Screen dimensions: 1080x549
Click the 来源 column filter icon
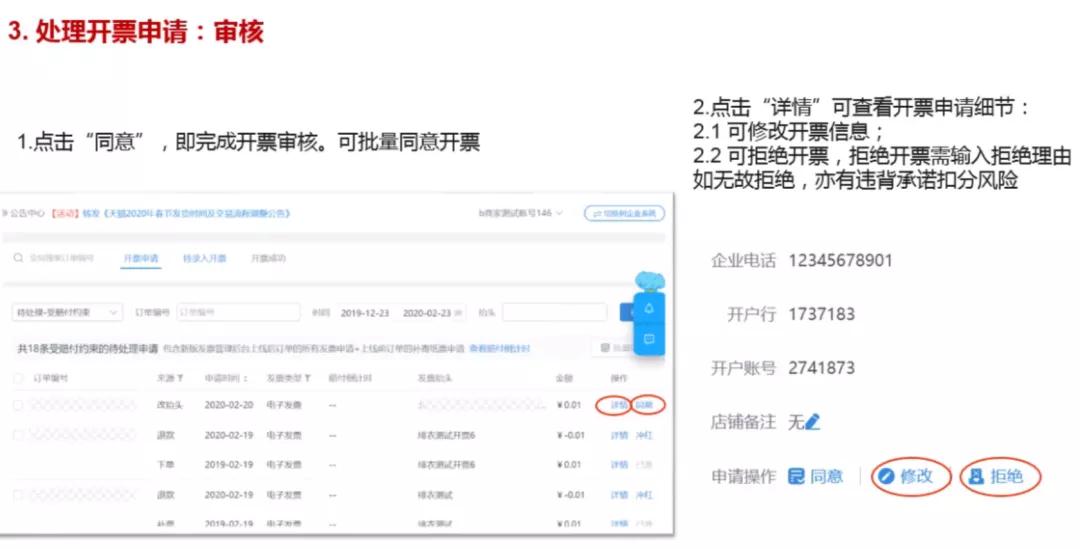180,378
